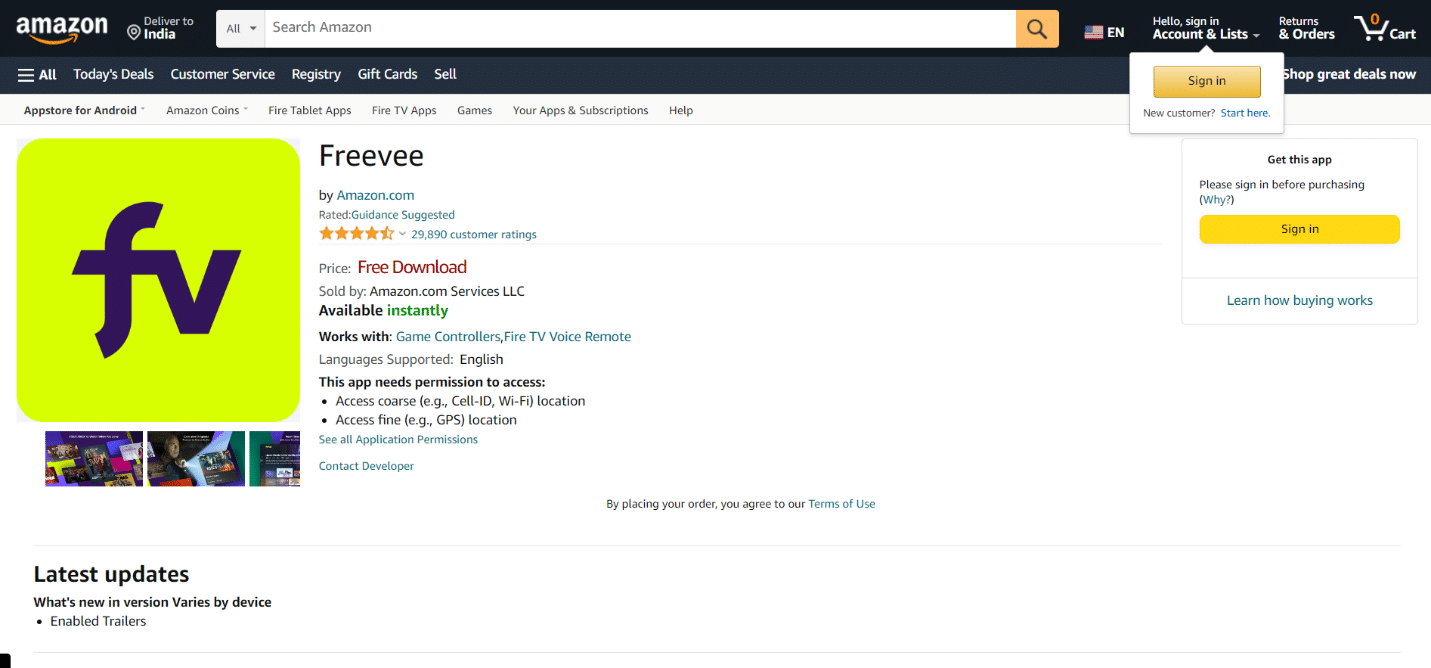Open the shopping cart icon
Image resolution: width=1431 pixels, height=668 pixels.
pyautogui.click(x=1385, y=28)
